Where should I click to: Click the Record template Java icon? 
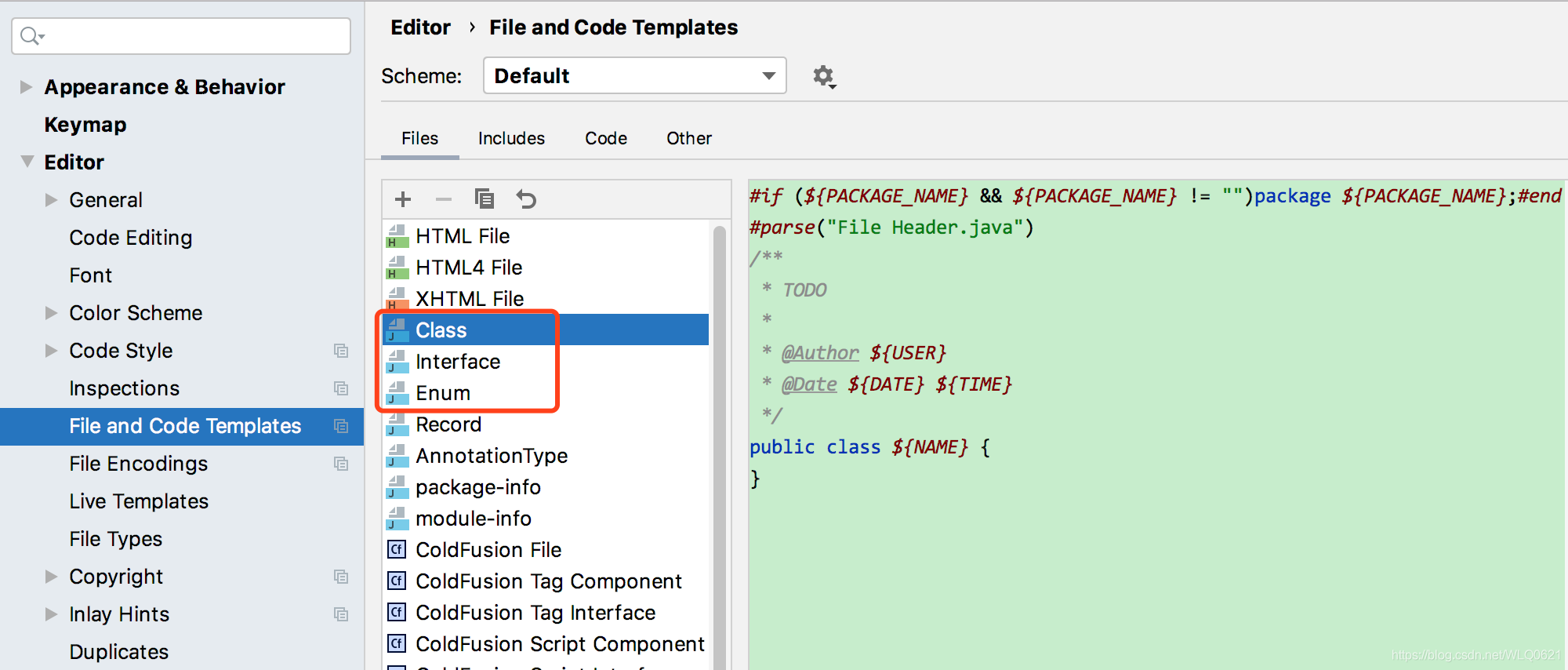click(x=397, y=424)
